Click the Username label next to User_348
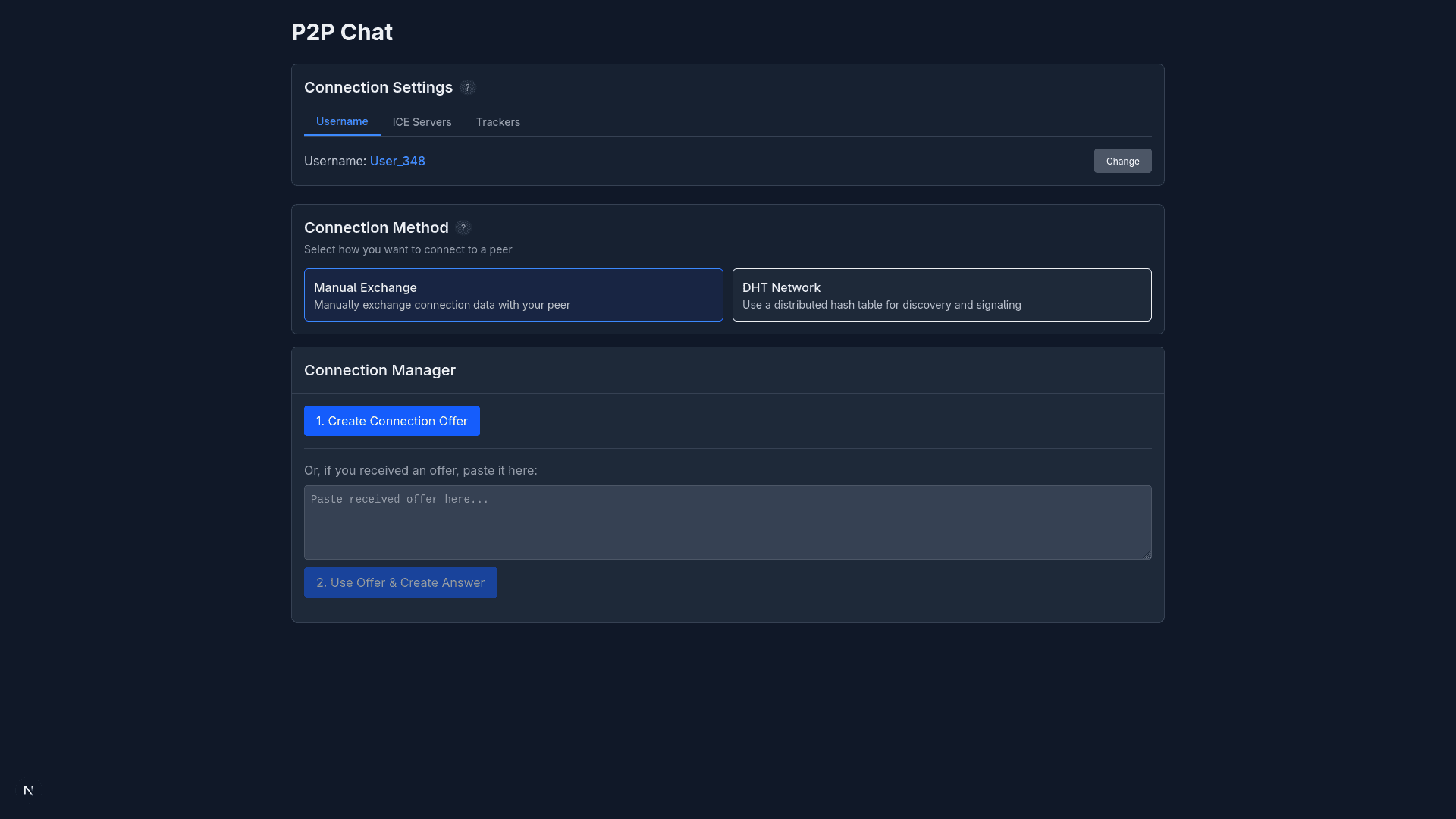This screenshot has height=819, width=1456. click(x=334, y=161)
